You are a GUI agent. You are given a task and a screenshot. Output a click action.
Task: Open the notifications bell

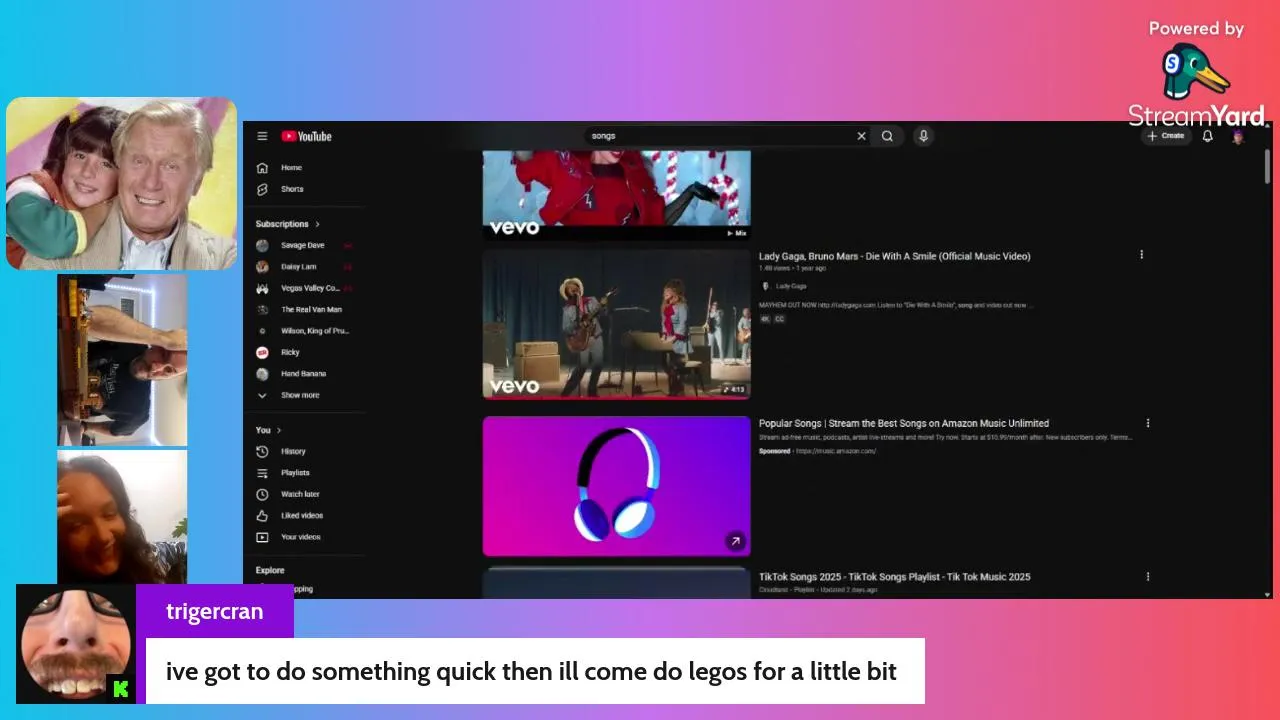click(1207, 136)
